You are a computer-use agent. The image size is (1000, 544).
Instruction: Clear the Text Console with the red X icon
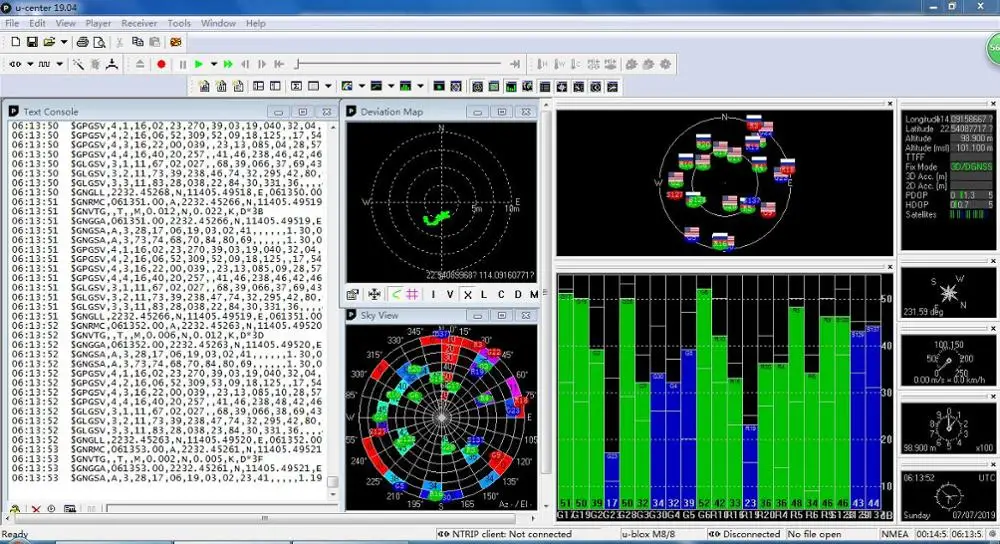(x=36, y=509)
